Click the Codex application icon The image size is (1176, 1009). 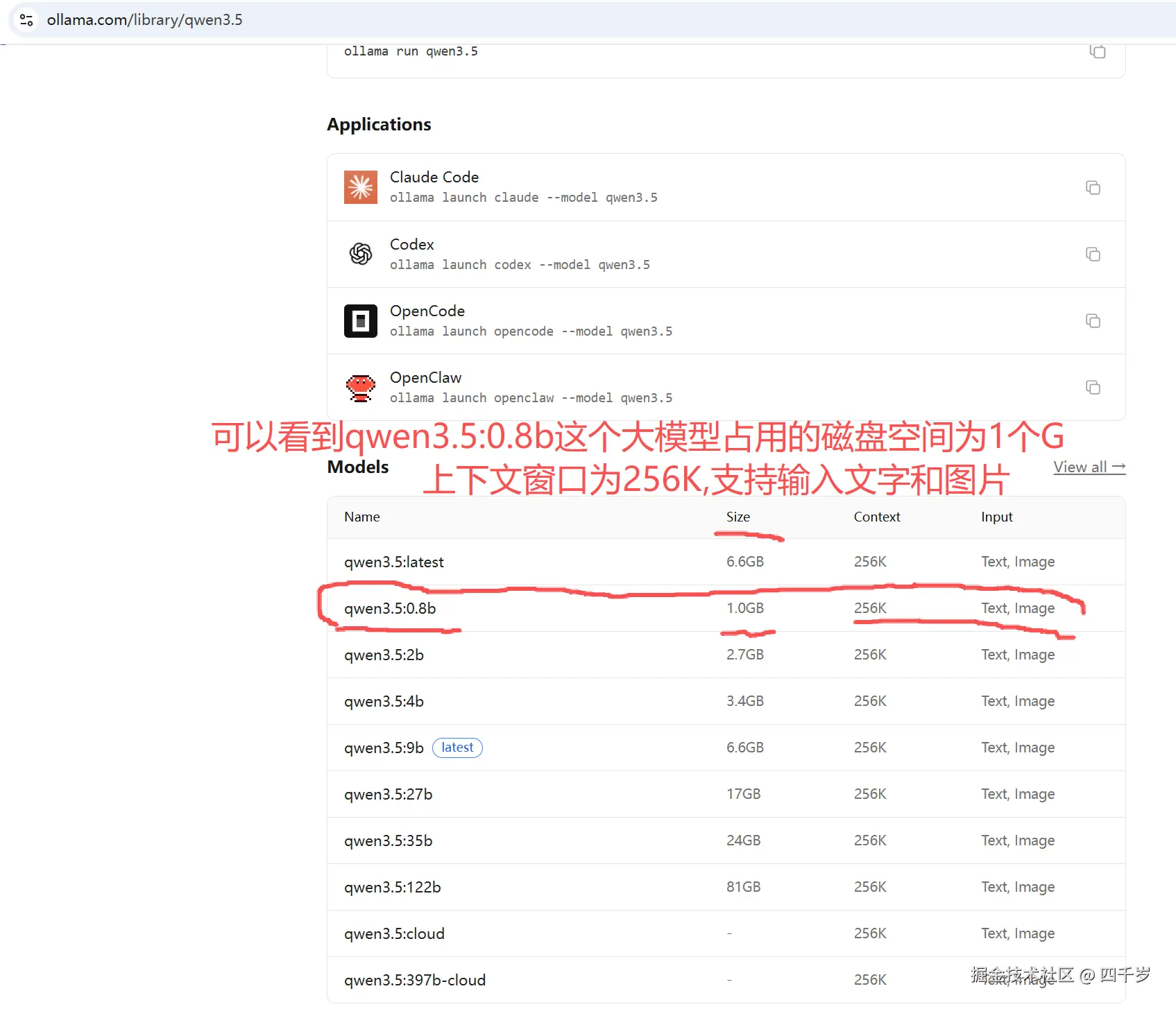coord(360,254)
